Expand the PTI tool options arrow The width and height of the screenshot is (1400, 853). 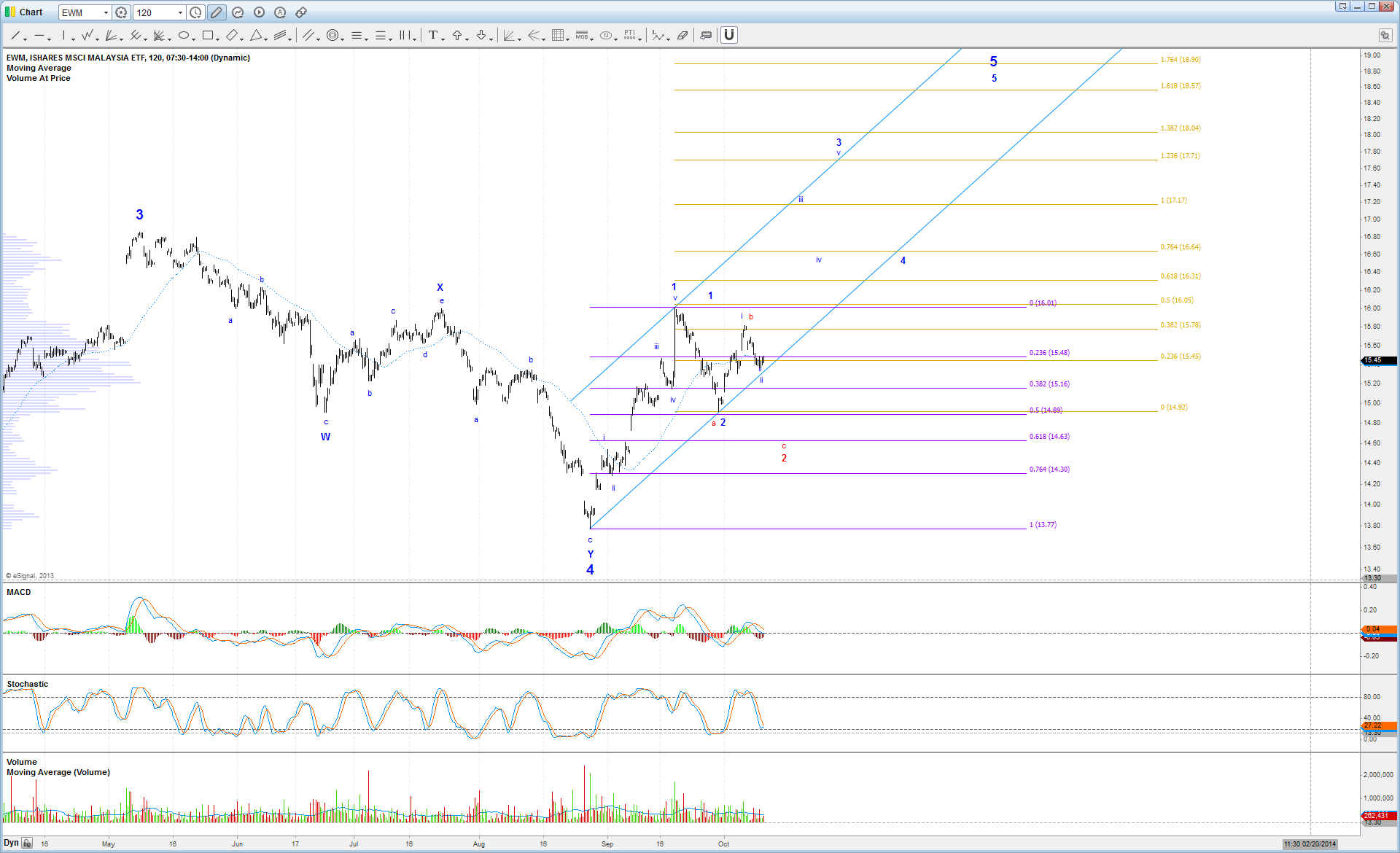(640, 38)
